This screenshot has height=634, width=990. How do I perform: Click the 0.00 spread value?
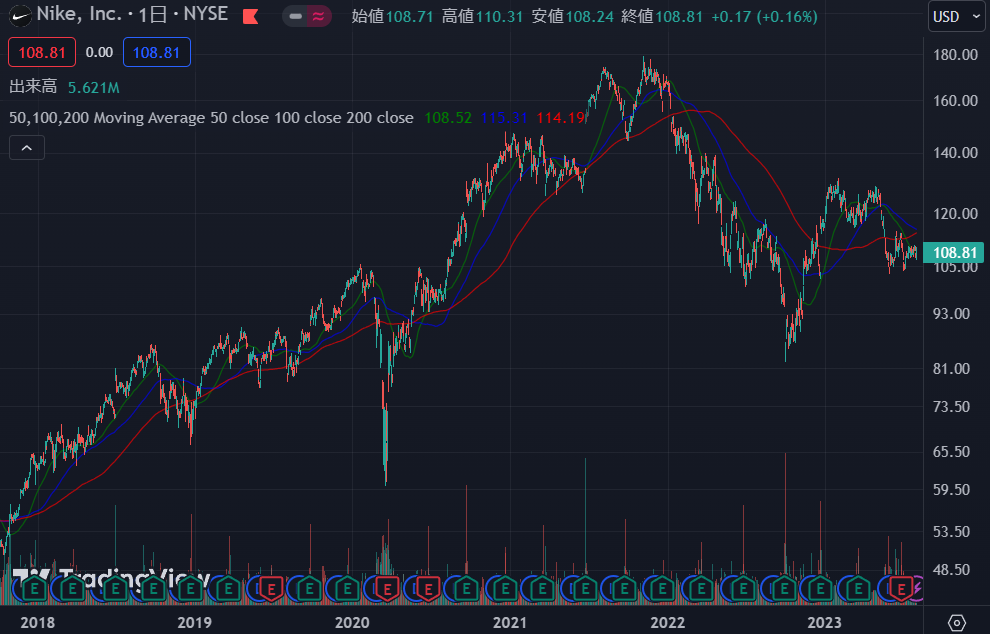pyautogui.click(x=99, y=52)
